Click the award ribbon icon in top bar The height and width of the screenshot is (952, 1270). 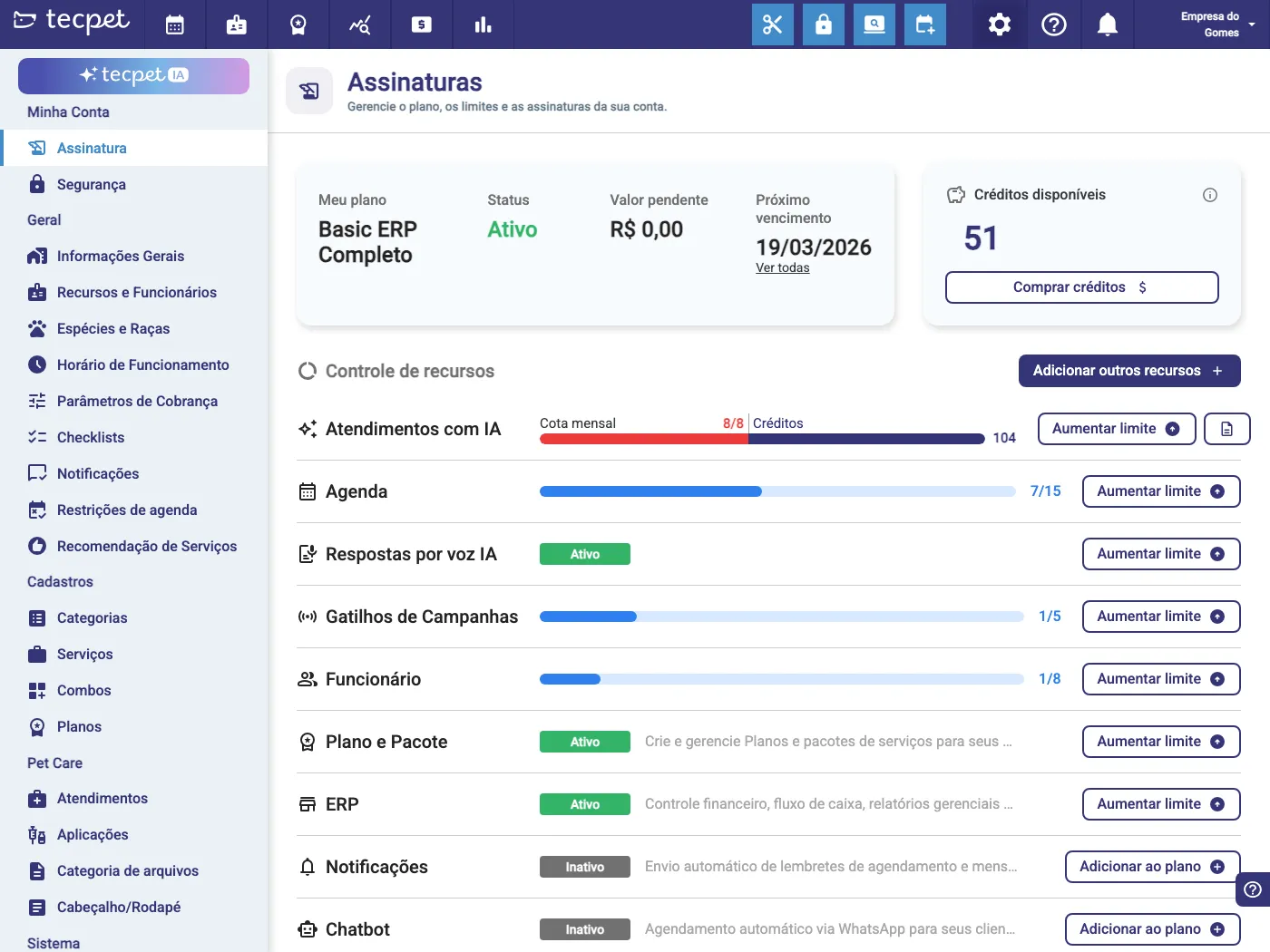pos(298,24)
